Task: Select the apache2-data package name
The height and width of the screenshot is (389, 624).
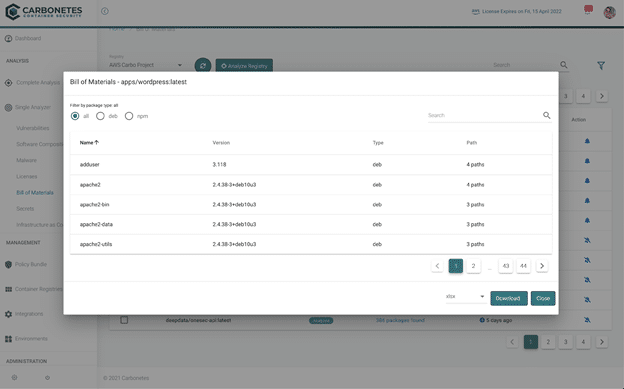Action: (96, 225)
